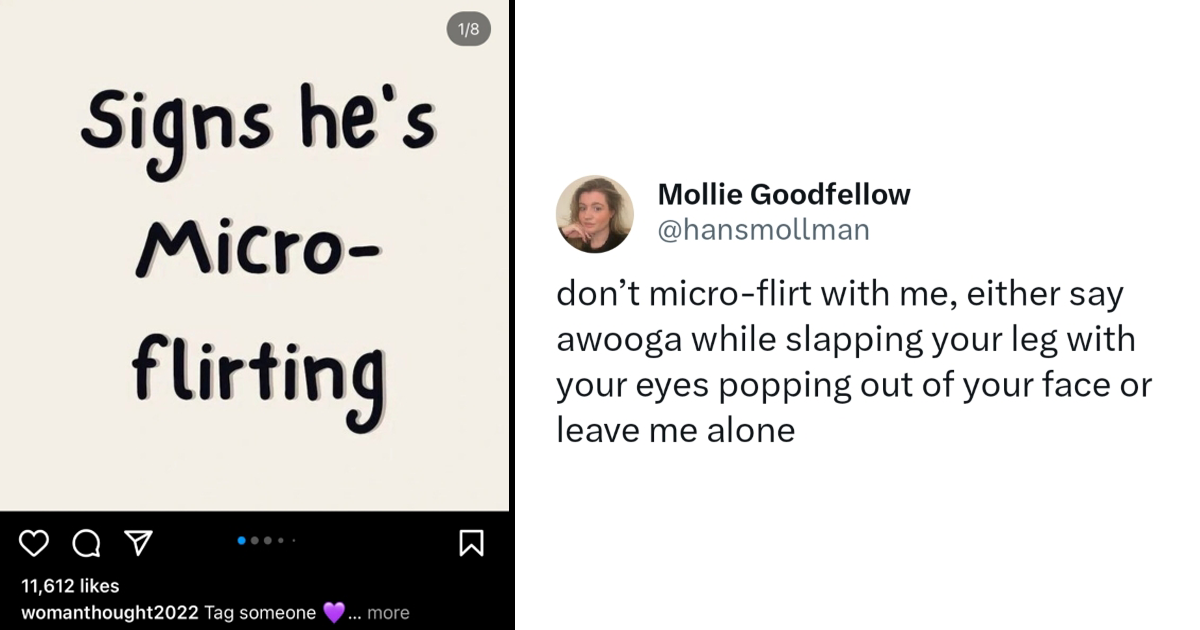1200x630 pixels.
Task: Share the post with the paper plane icon
Action: [x=138, y=542]
